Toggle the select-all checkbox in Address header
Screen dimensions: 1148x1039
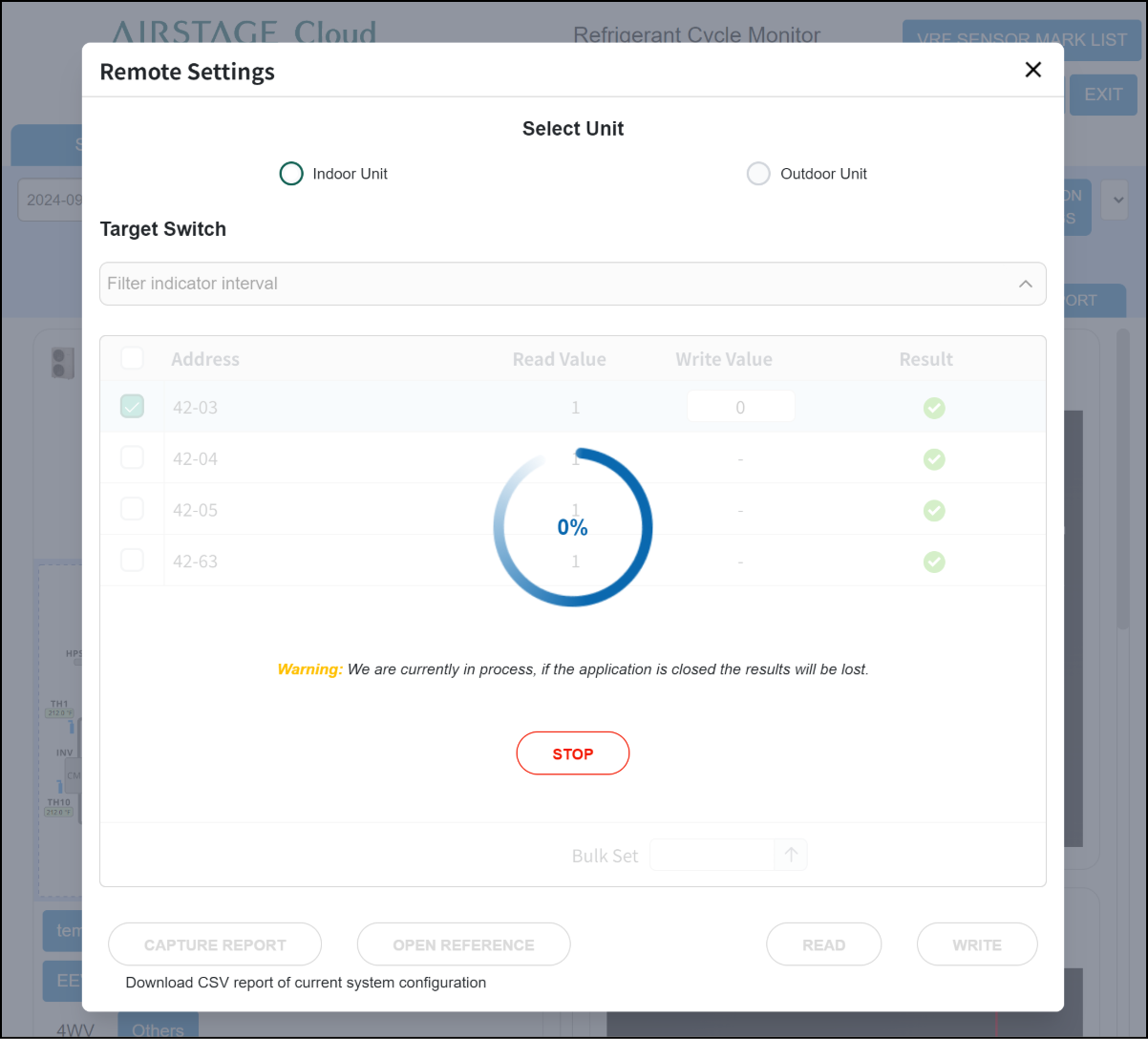point(132,358)
